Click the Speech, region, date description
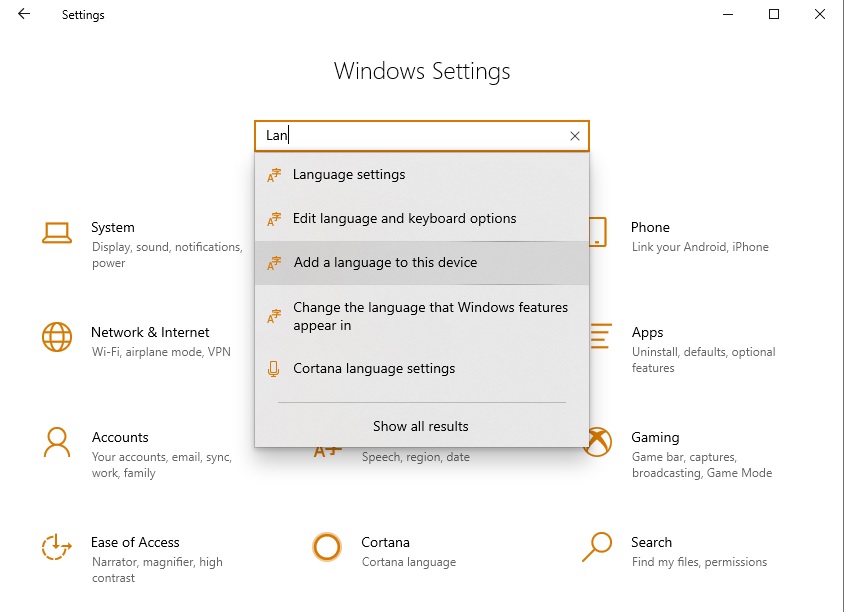Image resolution: width=844 pixels, height=612 pixels. tap(416, 457)
